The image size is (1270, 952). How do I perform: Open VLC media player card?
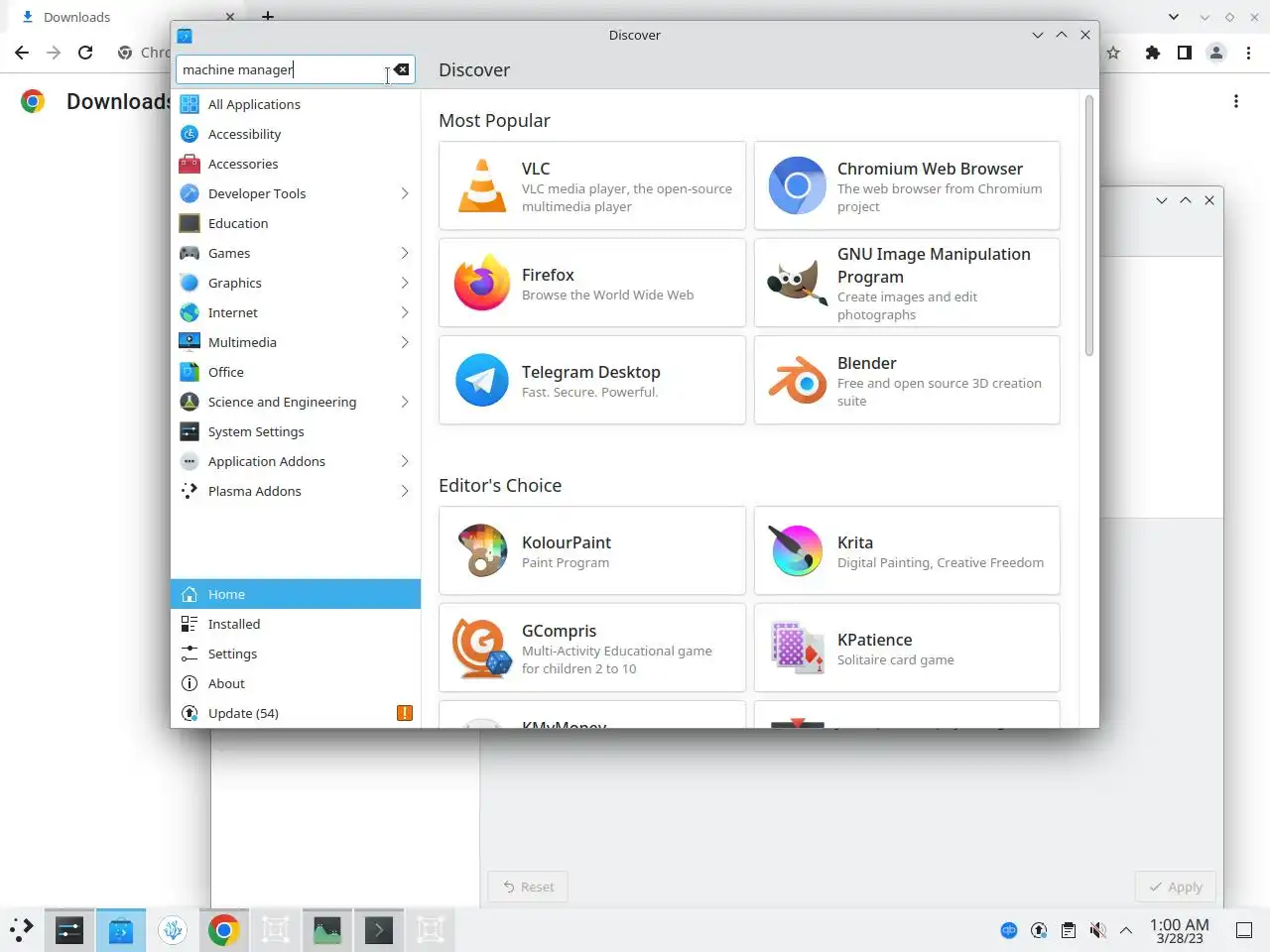tap(592, 185)
